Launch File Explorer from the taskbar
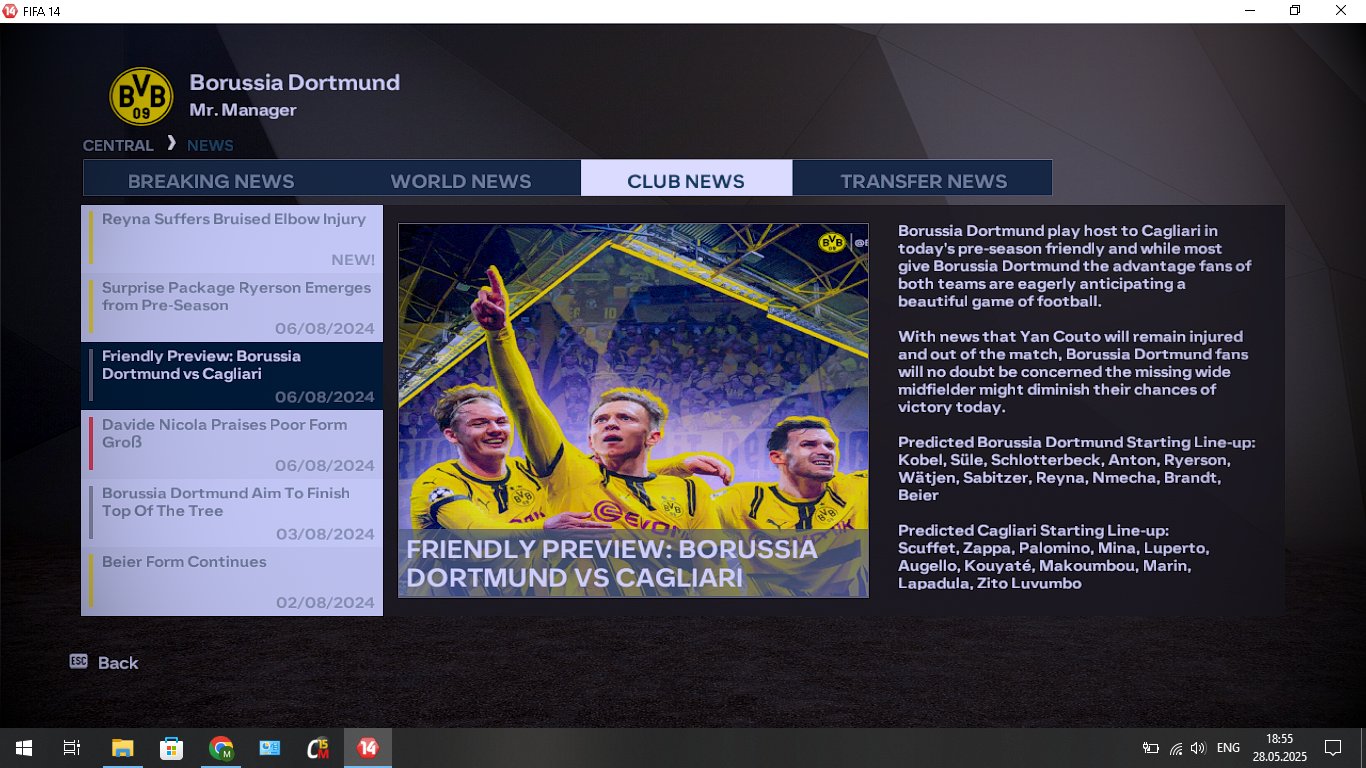This screenshot has width=1366, height=768. [122, 748]
